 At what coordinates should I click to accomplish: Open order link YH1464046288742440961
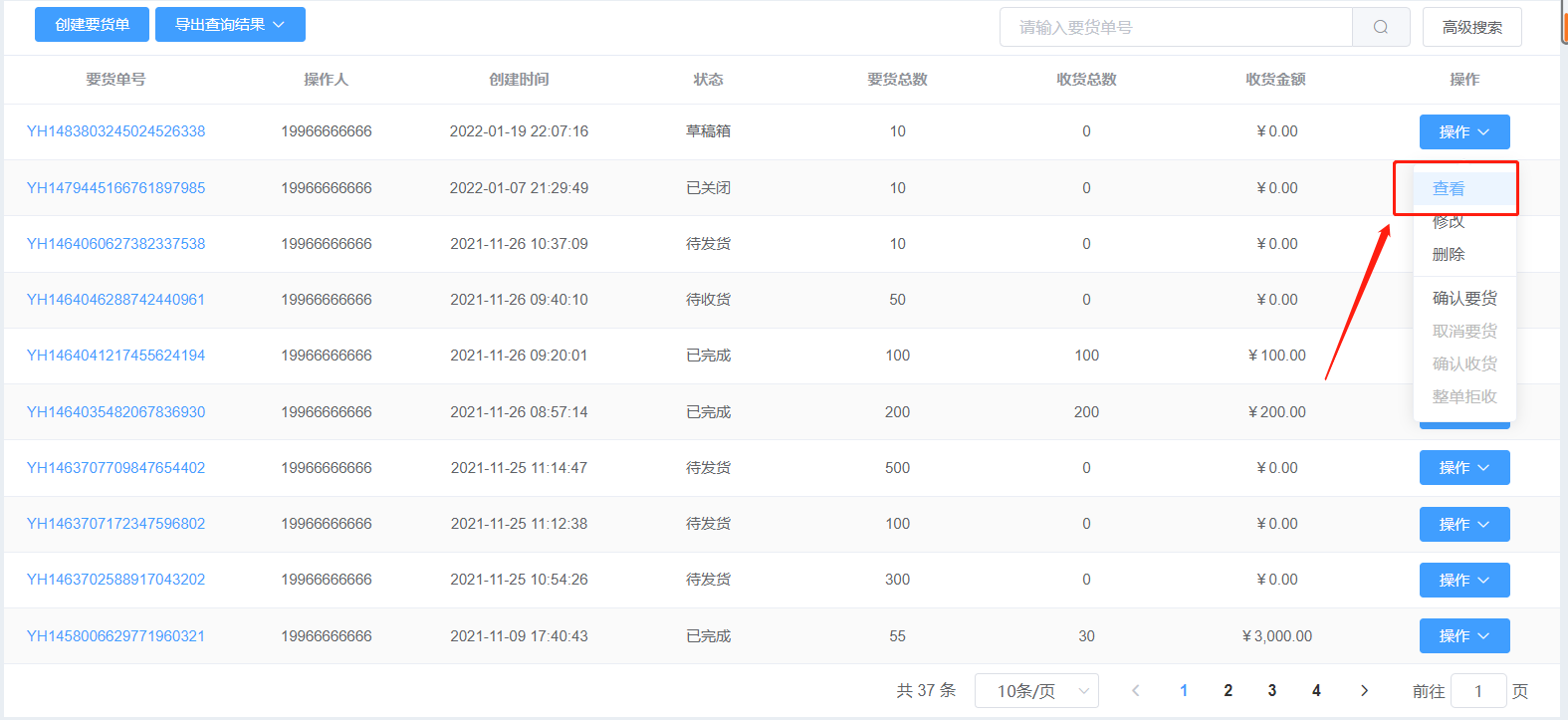pos(115,300)
